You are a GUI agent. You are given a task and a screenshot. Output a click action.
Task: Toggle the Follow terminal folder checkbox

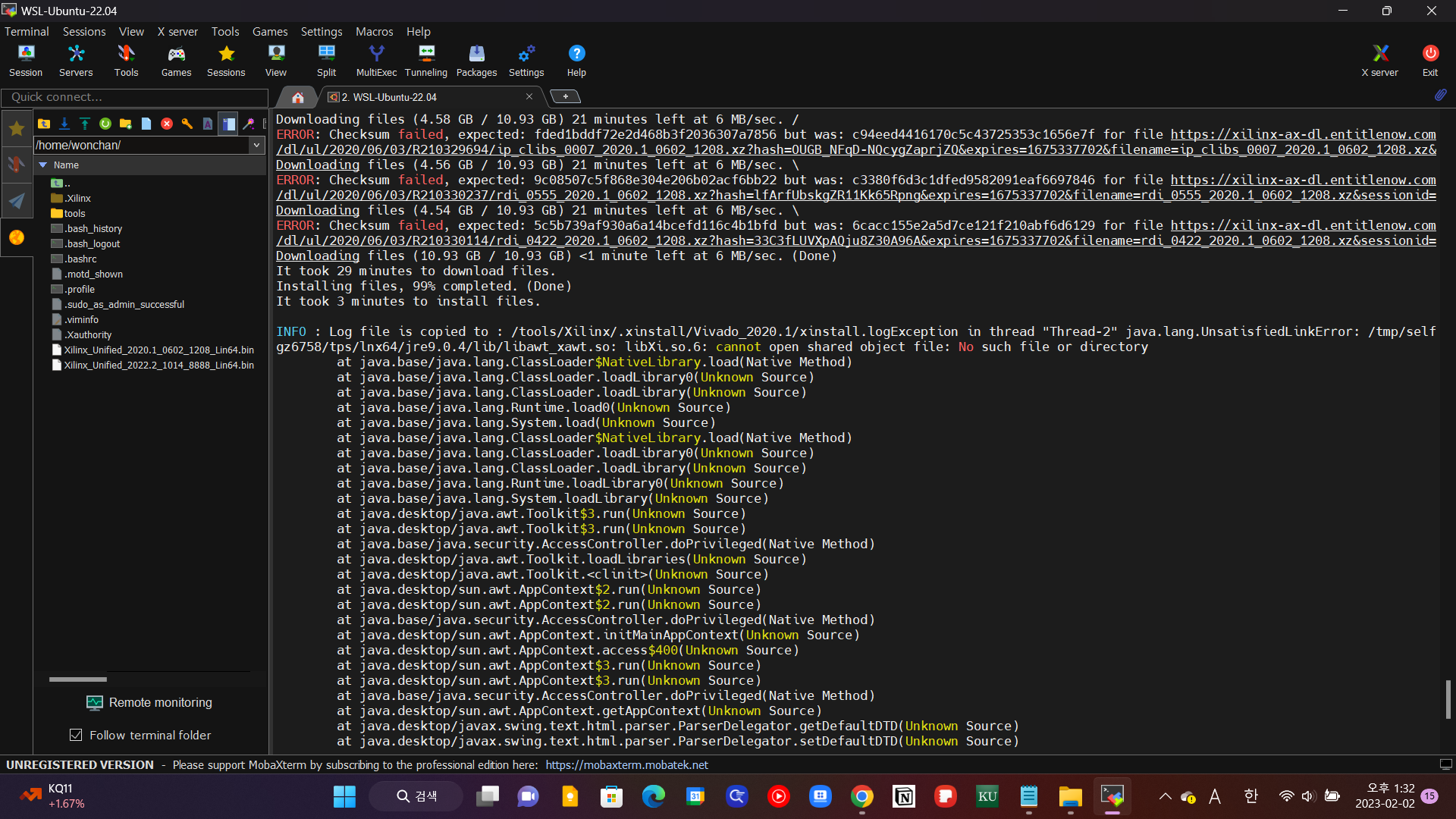(x=76, y=735)
